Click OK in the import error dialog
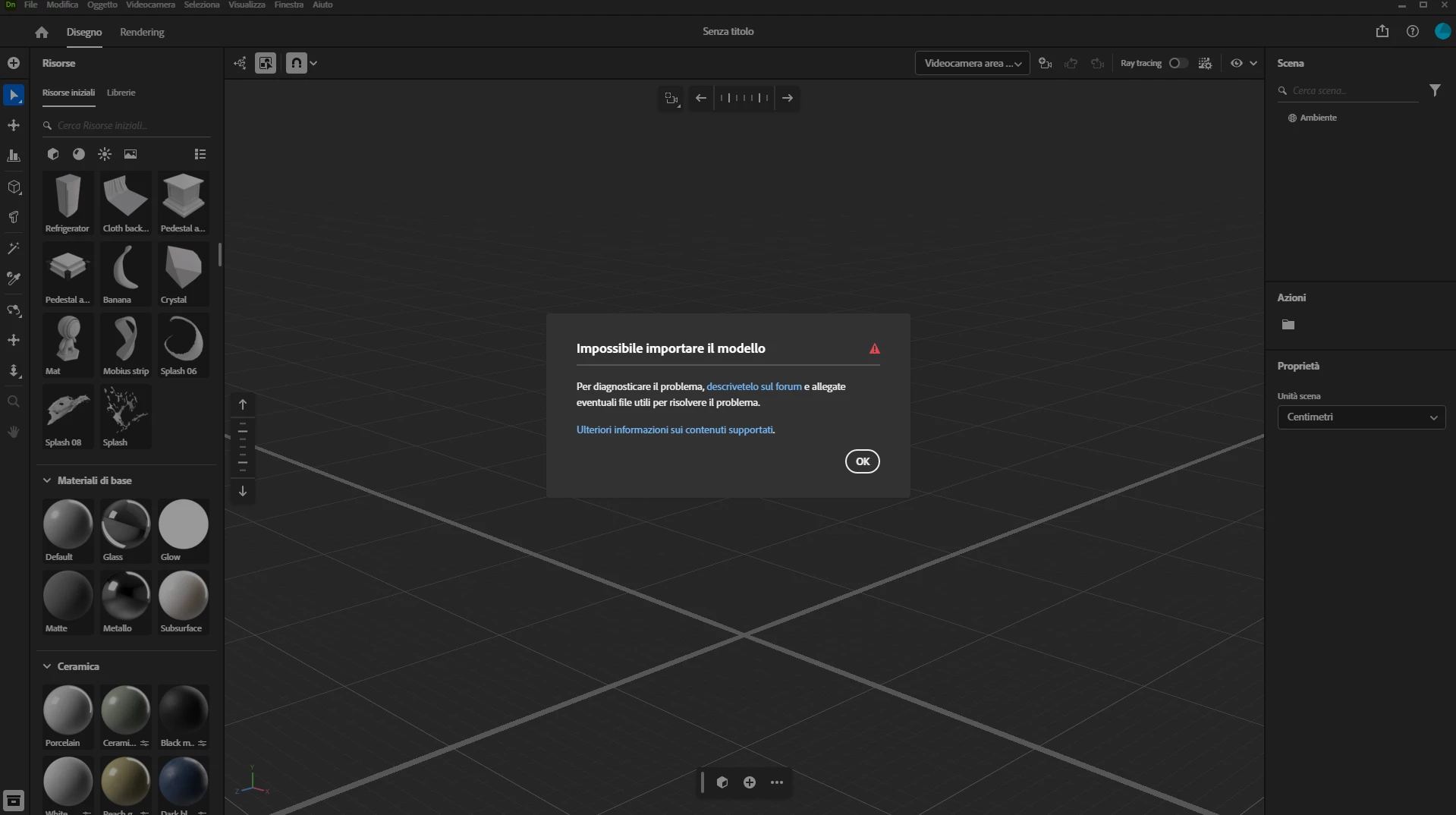Screen dimensions: 1456x815 (862, 461)
